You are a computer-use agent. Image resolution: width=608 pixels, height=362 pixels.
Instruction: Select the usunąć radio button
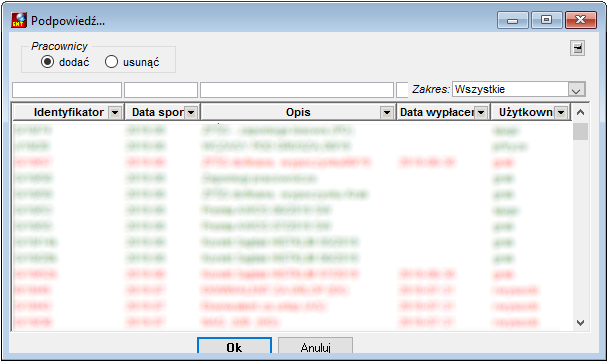111,62
